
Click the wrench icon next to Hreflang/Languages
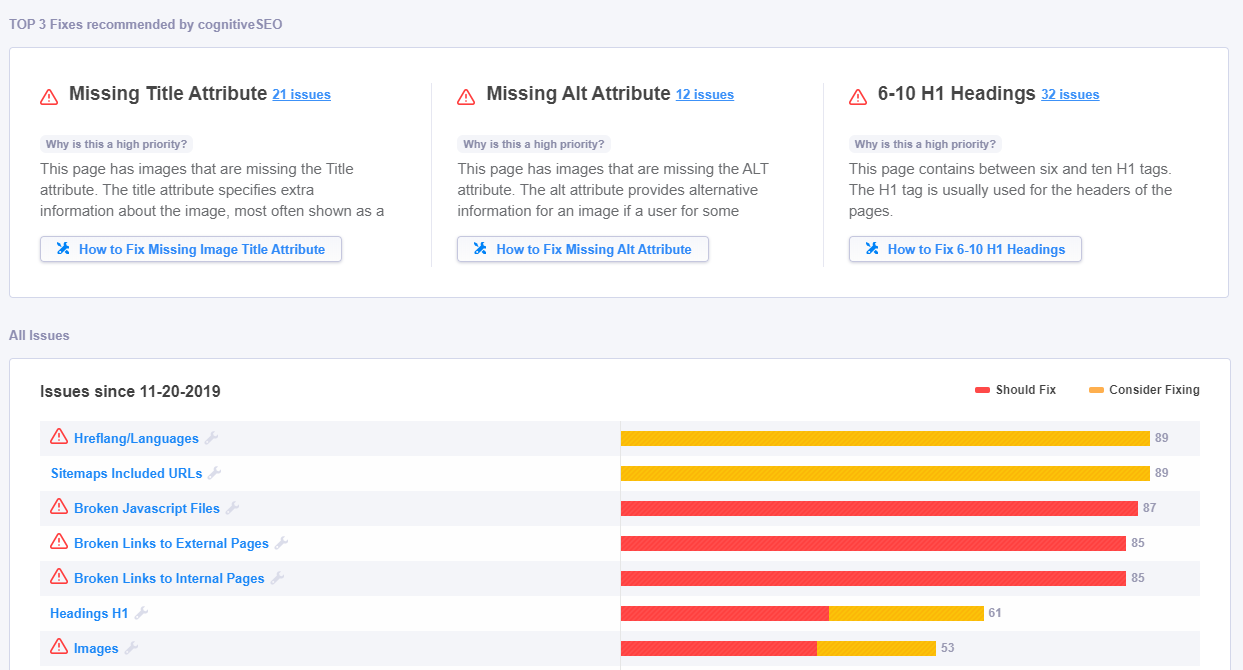[210, 437]
